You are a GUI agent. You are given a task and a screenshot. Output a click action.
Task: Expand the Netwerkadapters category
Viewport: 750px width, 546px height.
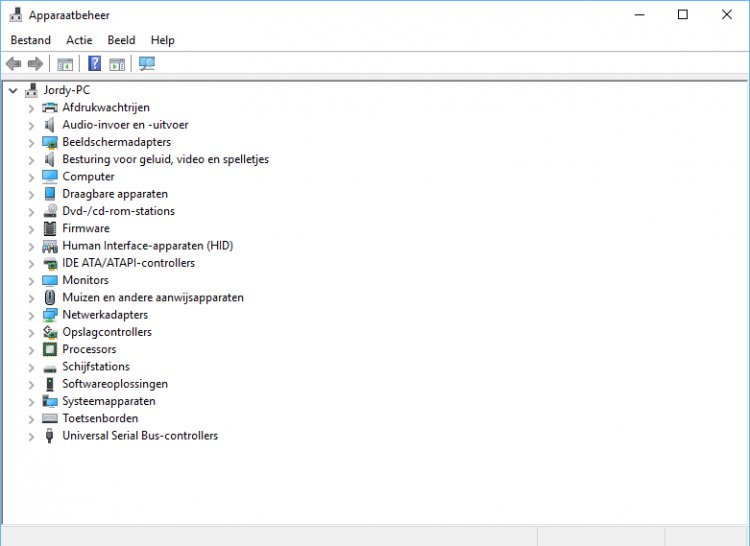31,315
